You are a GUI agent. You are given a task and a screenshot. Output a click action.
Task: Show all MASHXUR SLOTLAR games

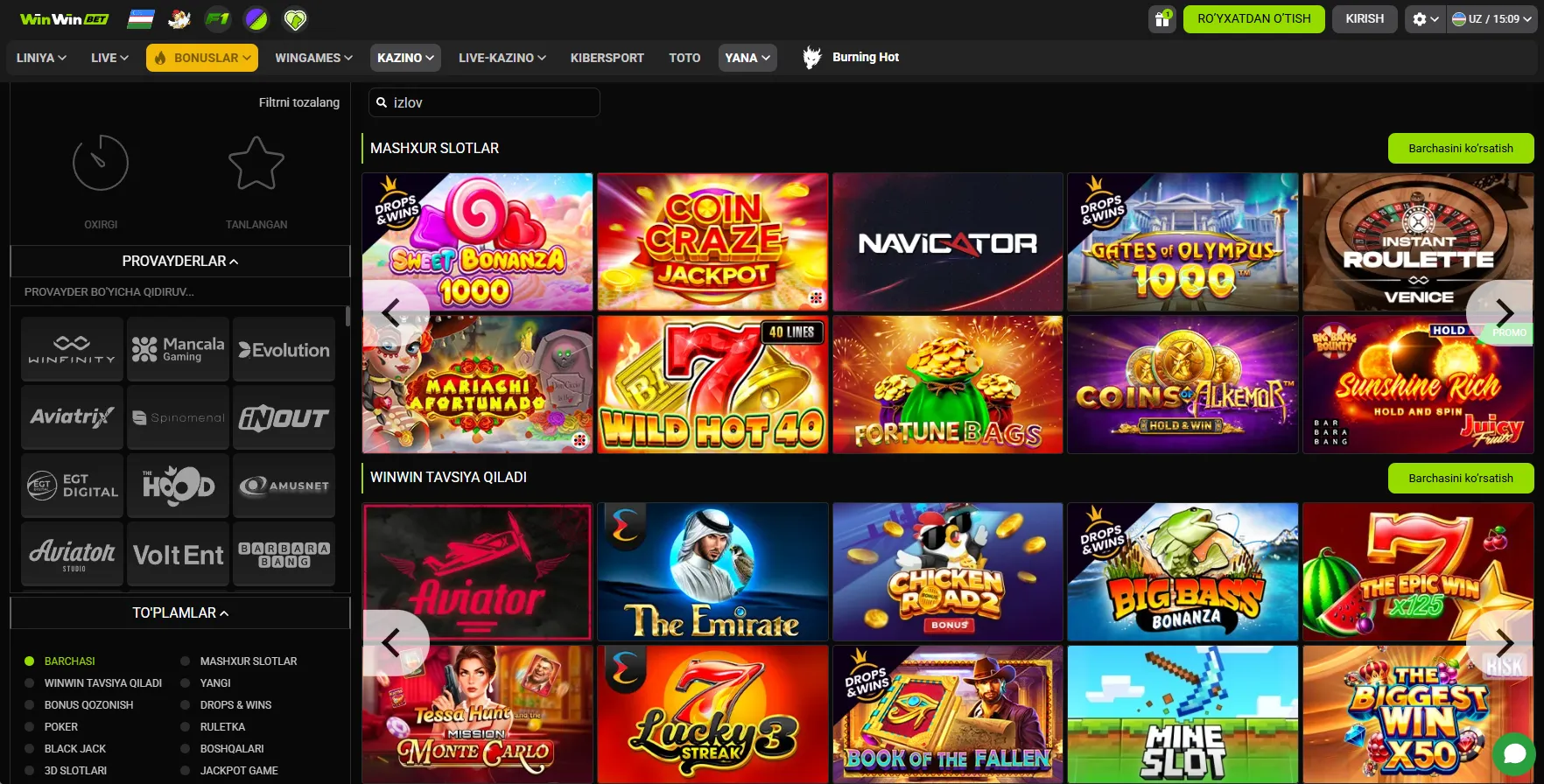point(1461,149)
